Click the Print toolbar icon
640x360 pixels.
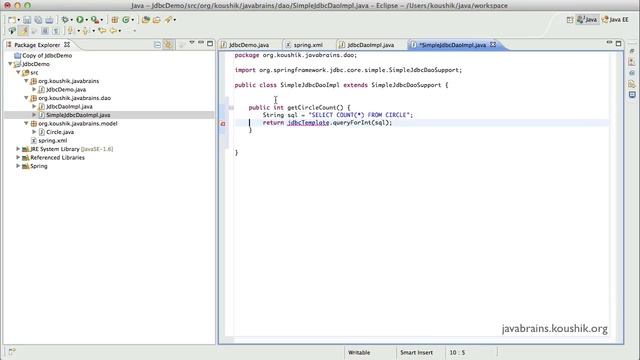(x=49, y=20)
